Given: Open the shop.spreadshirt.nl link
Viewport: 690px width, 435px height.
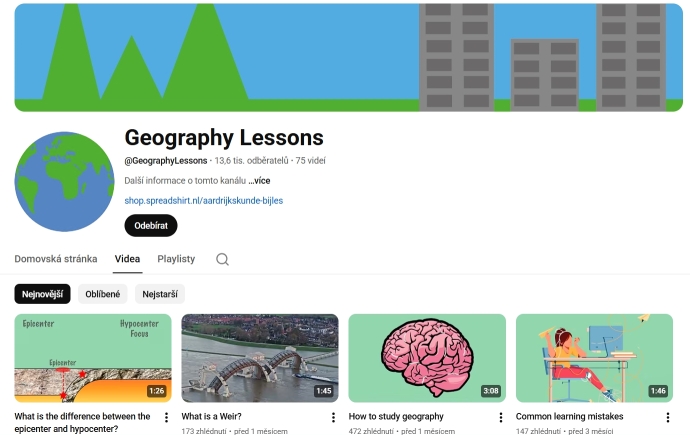Looking at the screenshot, I should [x=204, y=201].
